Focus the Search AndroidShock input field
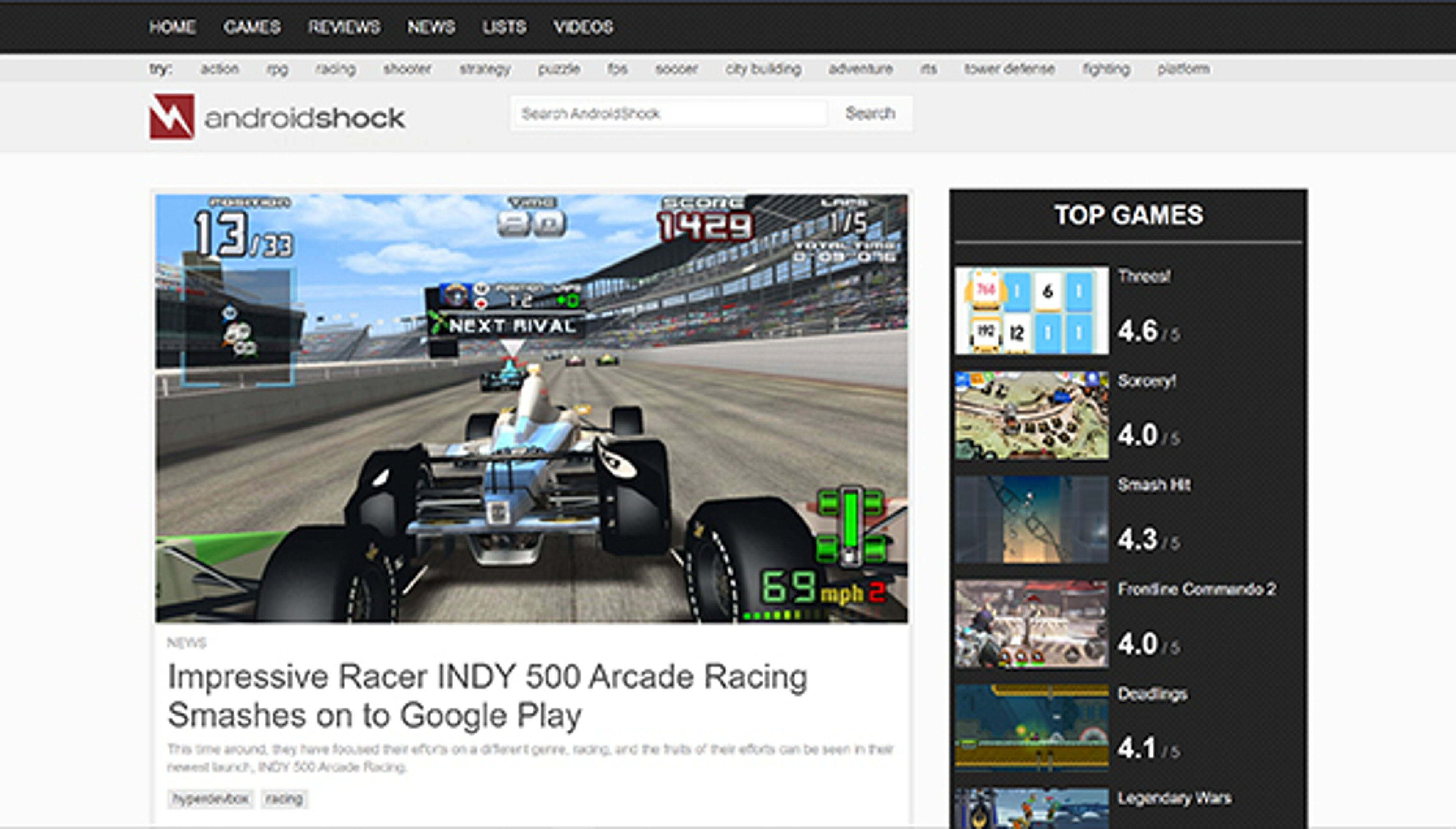Image resolution: width=1456 pixels, height=829 pixels. point(670,114)
